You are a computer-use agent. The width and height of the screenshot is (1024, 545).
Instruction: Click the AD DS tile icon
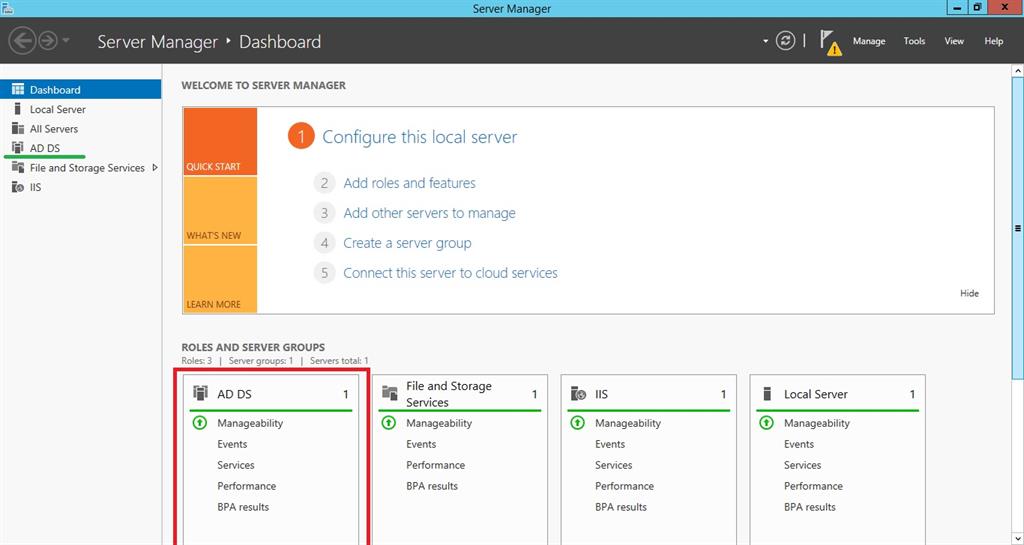[x=200, y=393]
